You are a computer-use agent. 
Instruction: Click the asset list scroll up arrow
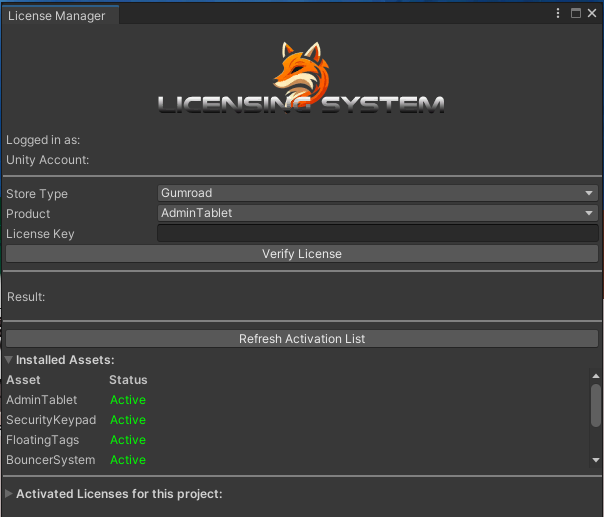pyautogui.click(x=596, y=376)
